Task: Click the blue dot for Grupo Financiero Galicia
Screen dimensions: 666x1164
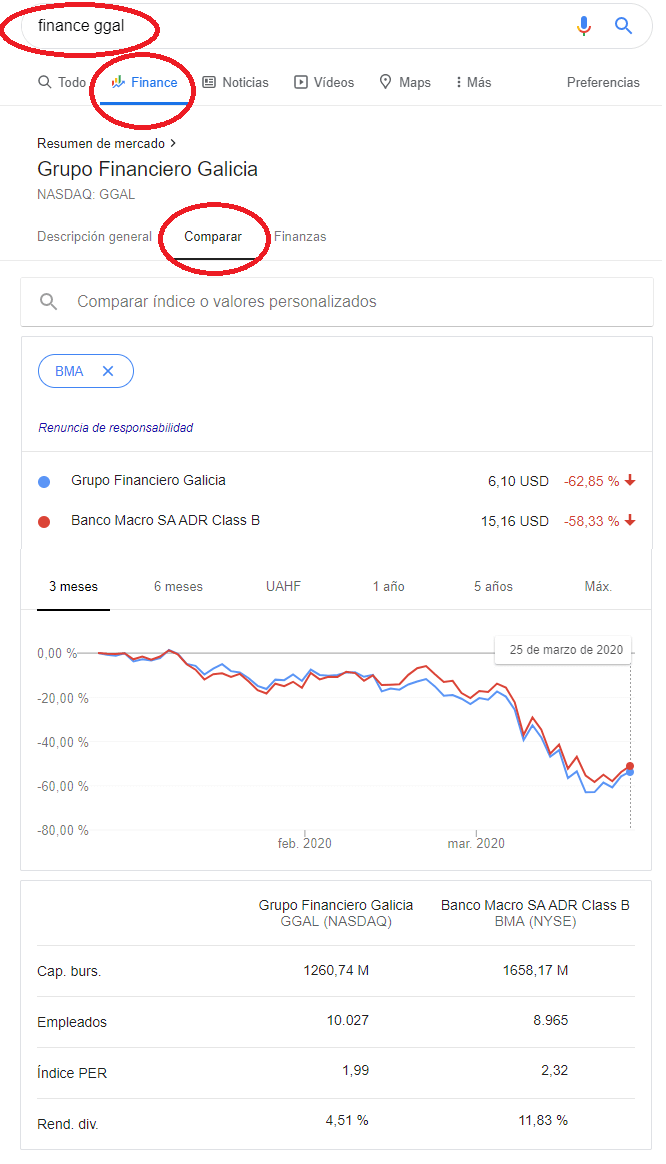Action: click(44, 482)
